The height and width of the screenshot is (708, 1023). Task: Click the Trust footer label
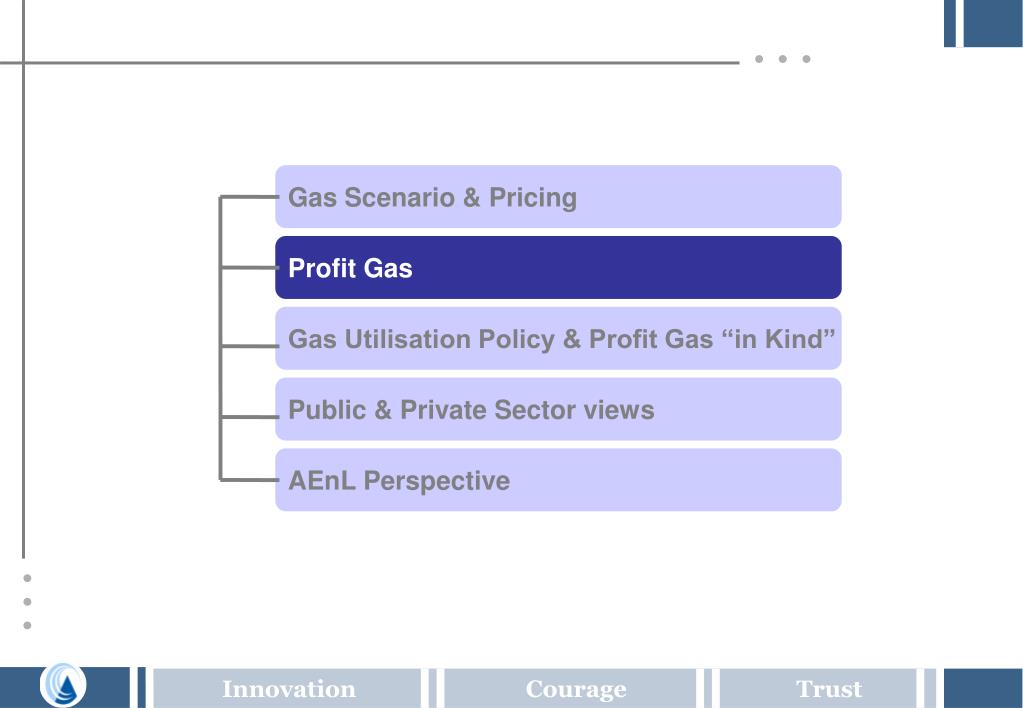(829, 689)
